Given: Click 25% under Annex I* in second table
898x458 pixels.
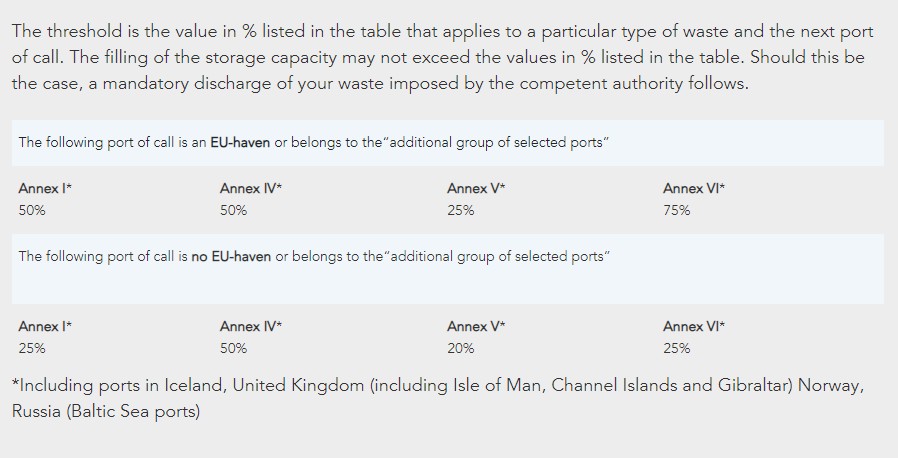Looking at the screenshot, I should click(x=31, y=349).
